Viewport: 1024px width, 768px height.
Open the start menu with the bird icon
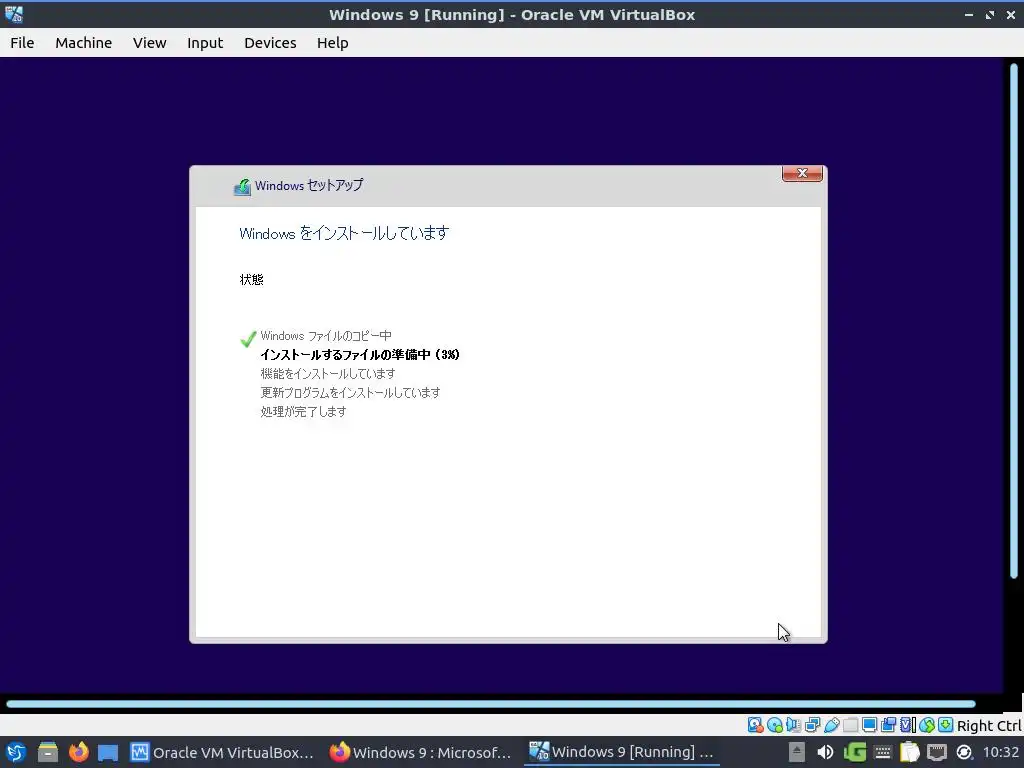(16, 752)
